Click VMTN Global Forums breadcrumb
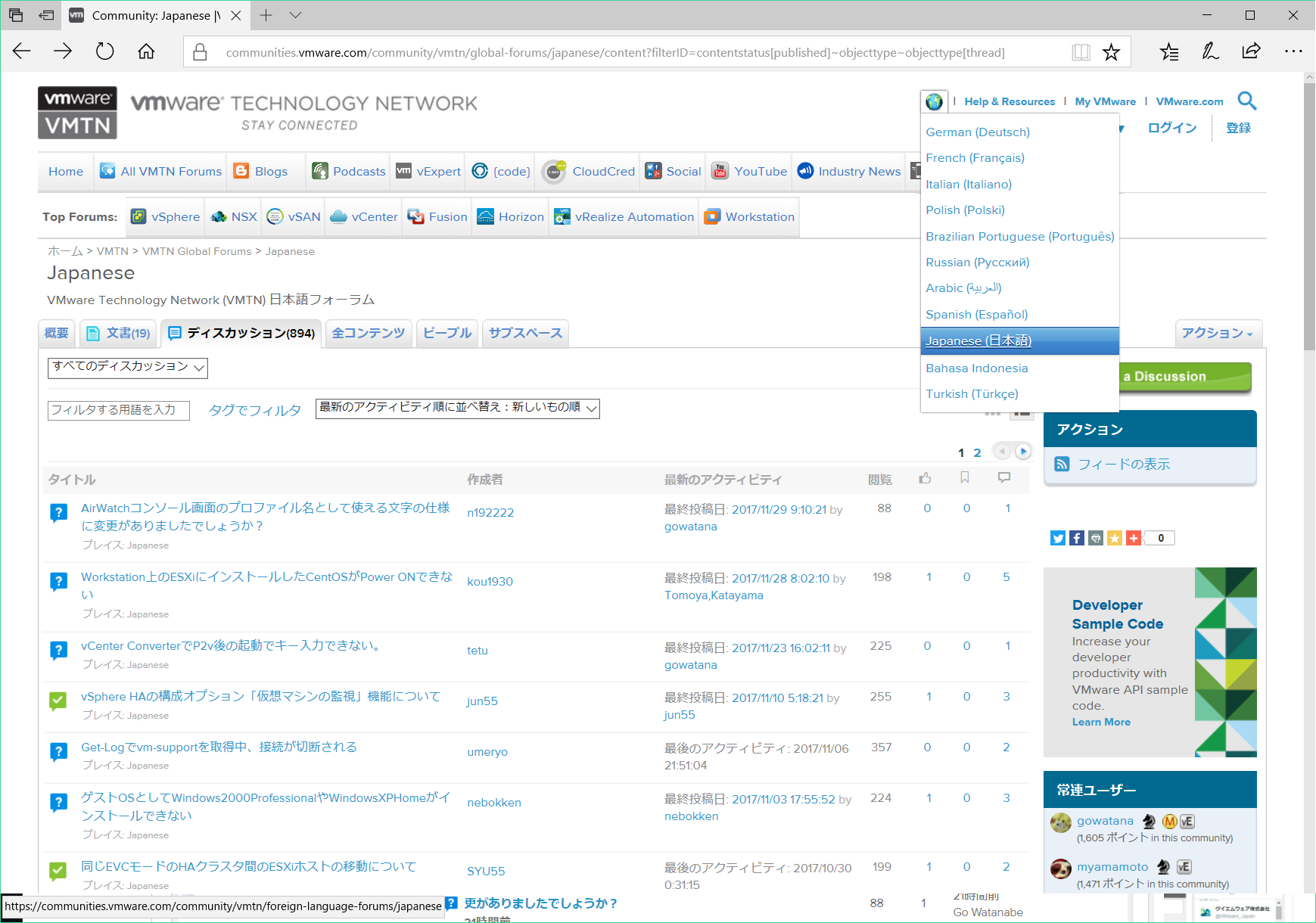The width and height of the screenshot is (1316, 923). [197, 251]
